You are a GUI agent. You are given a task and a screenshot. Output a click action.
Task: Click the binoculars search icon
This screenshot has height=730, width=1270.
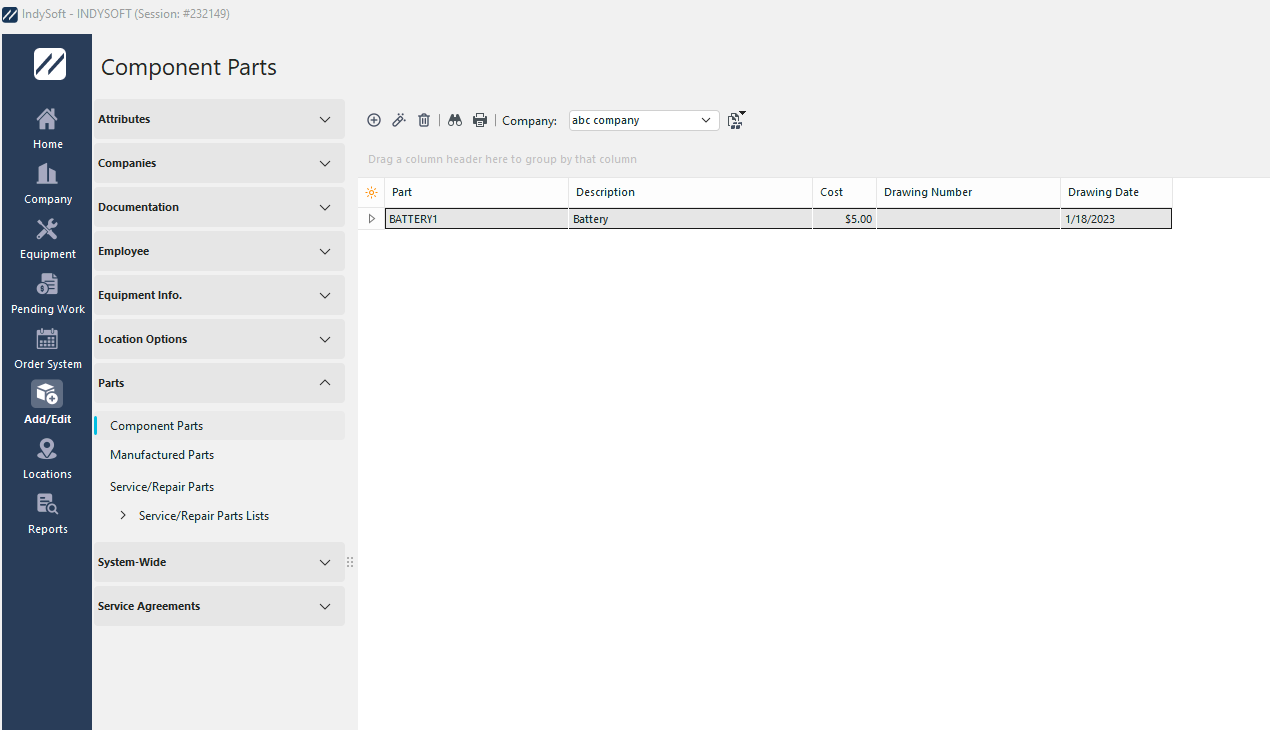click(454, 120)
